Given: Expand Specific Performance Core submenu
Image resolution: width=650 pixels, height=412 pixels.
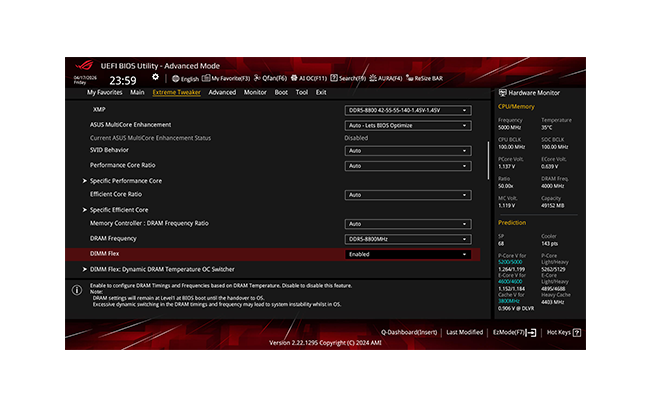Looking at the screenshot, I should (x=122, y=181).
